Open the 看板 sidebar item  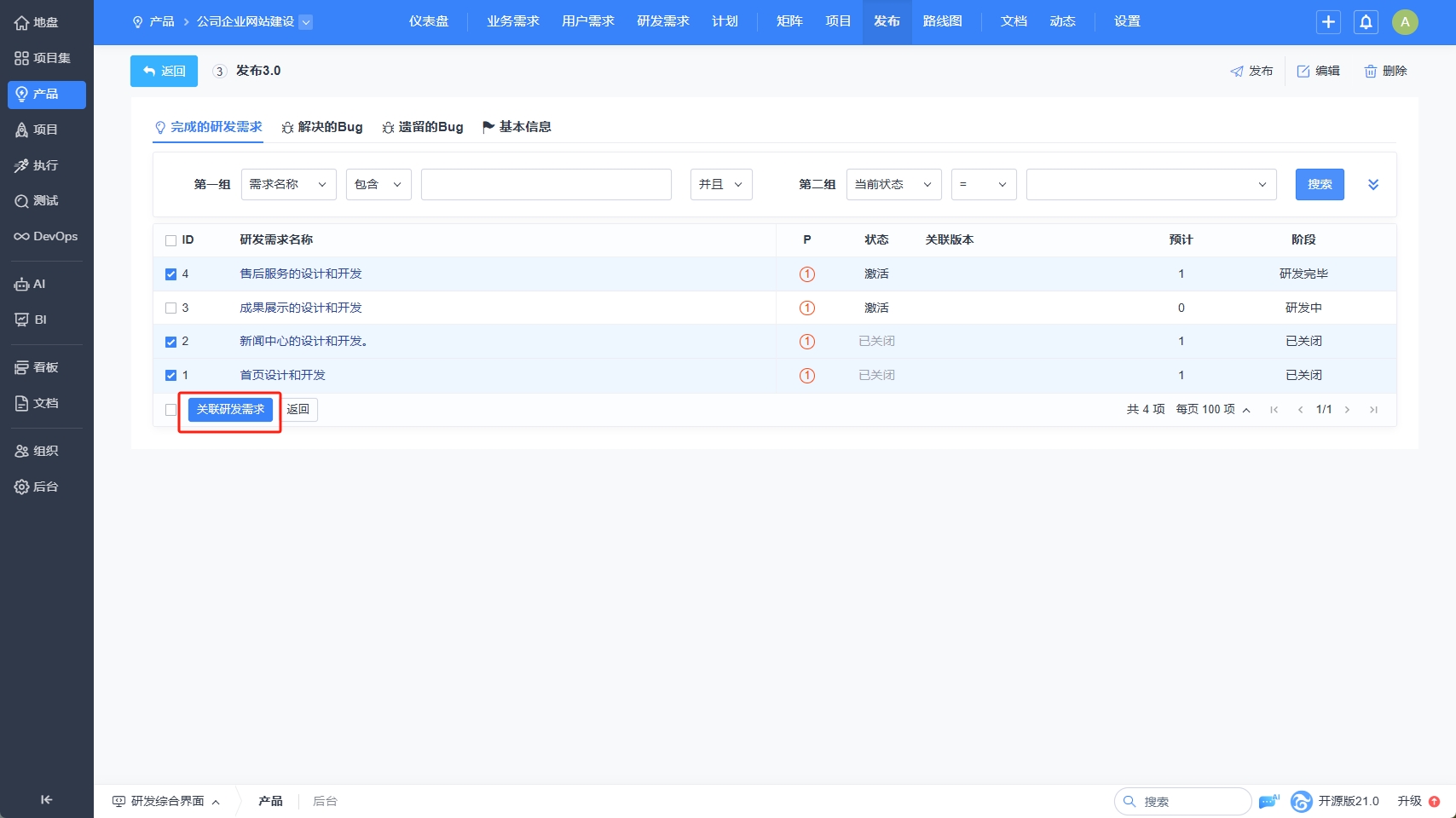tap(46, 367)
